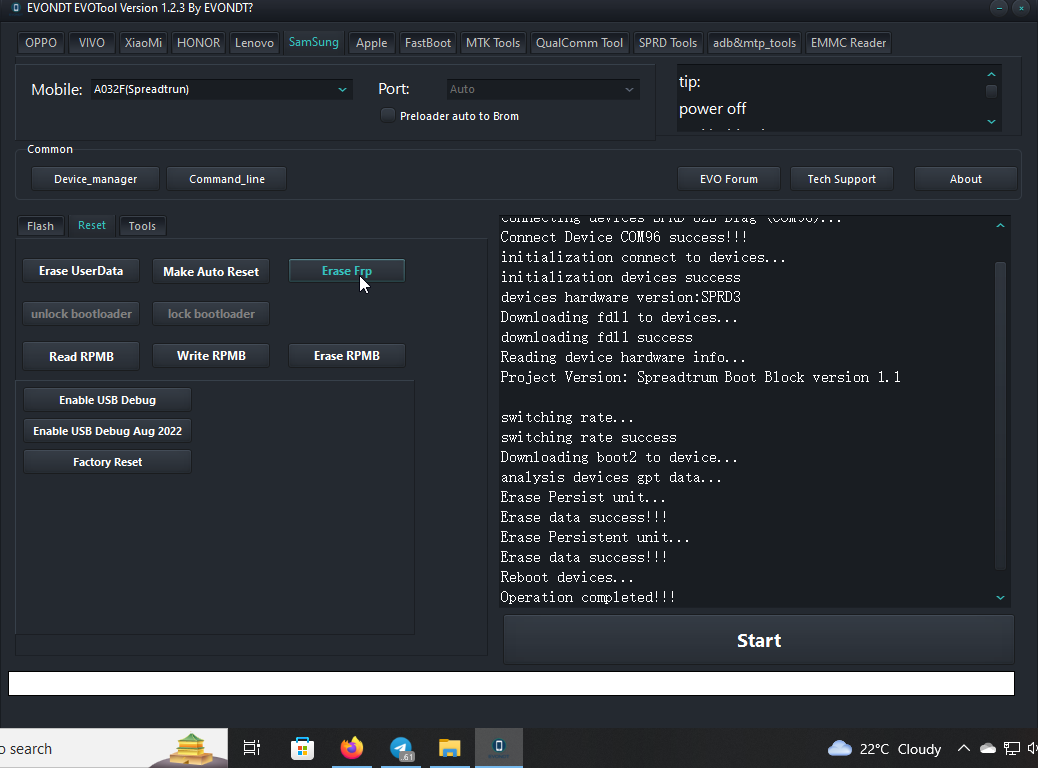
Task: Click the white progress bar
Action: coord(511,683)
